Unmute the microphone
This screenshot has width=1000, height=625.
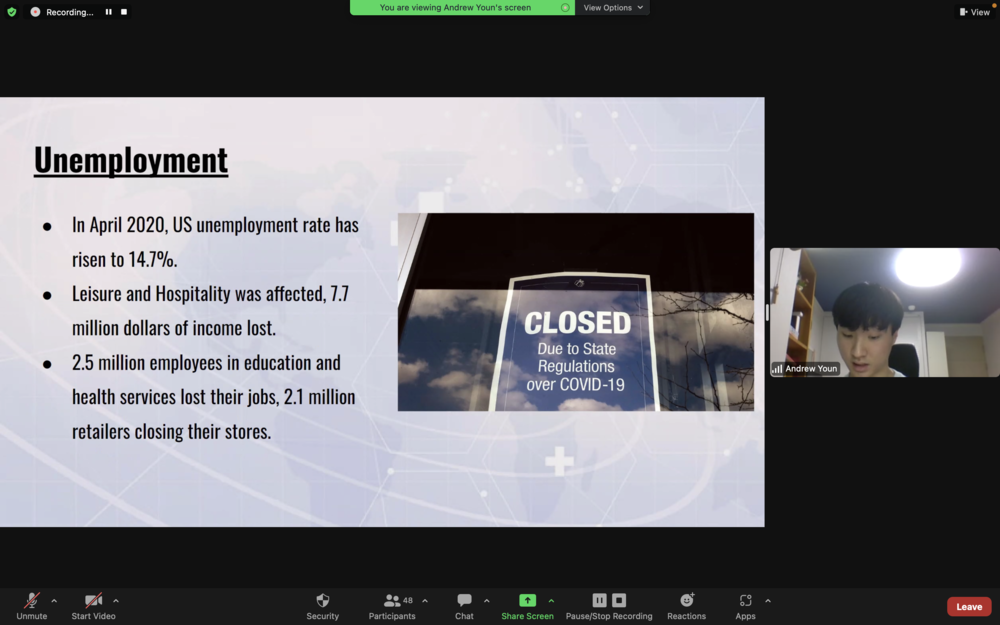click(31, 606)
